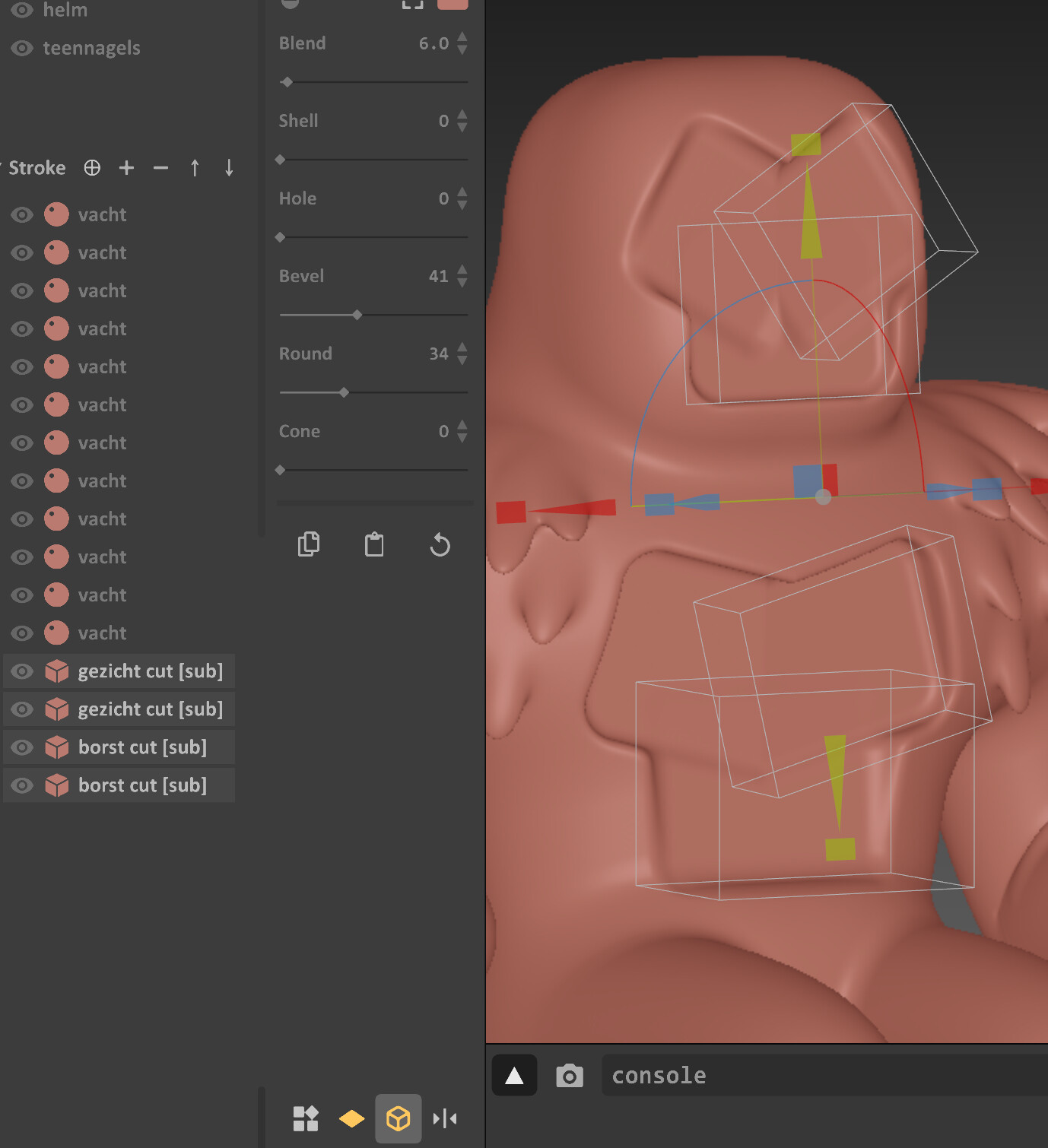
Task: Add a new stroke with the plus icon
Action: [x=126, y=168]
